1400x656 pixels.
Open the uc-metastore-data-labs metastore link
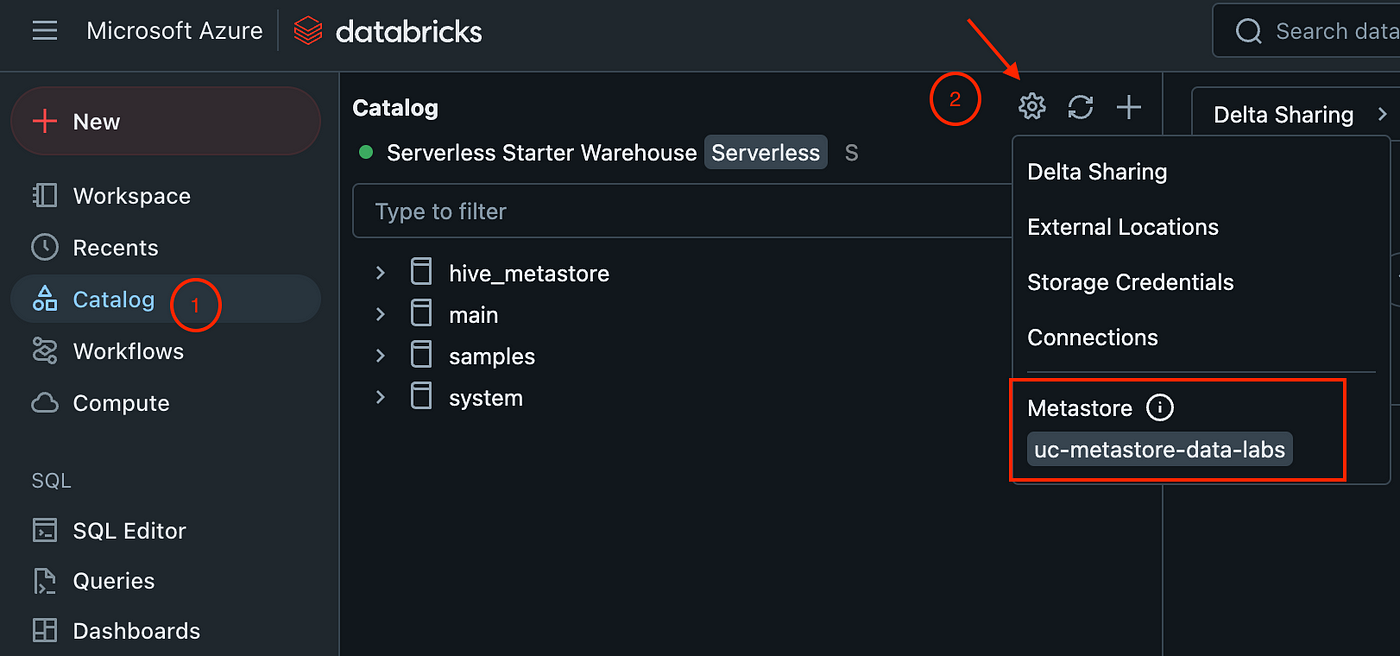(1160, 450)
